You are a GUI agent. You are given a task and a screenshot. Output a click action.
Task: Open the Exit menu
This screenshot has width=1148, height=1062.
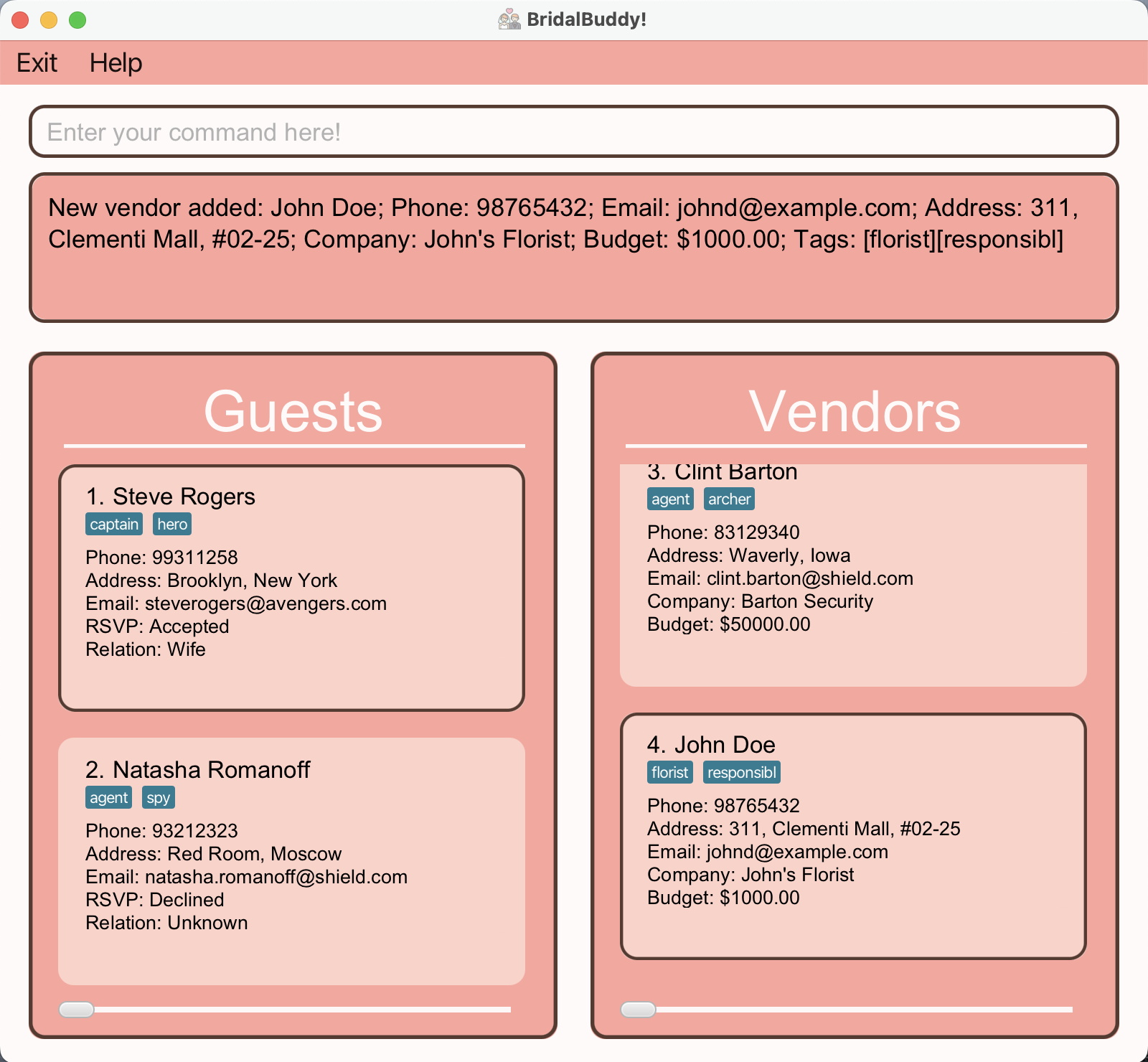tap(37, 63)
